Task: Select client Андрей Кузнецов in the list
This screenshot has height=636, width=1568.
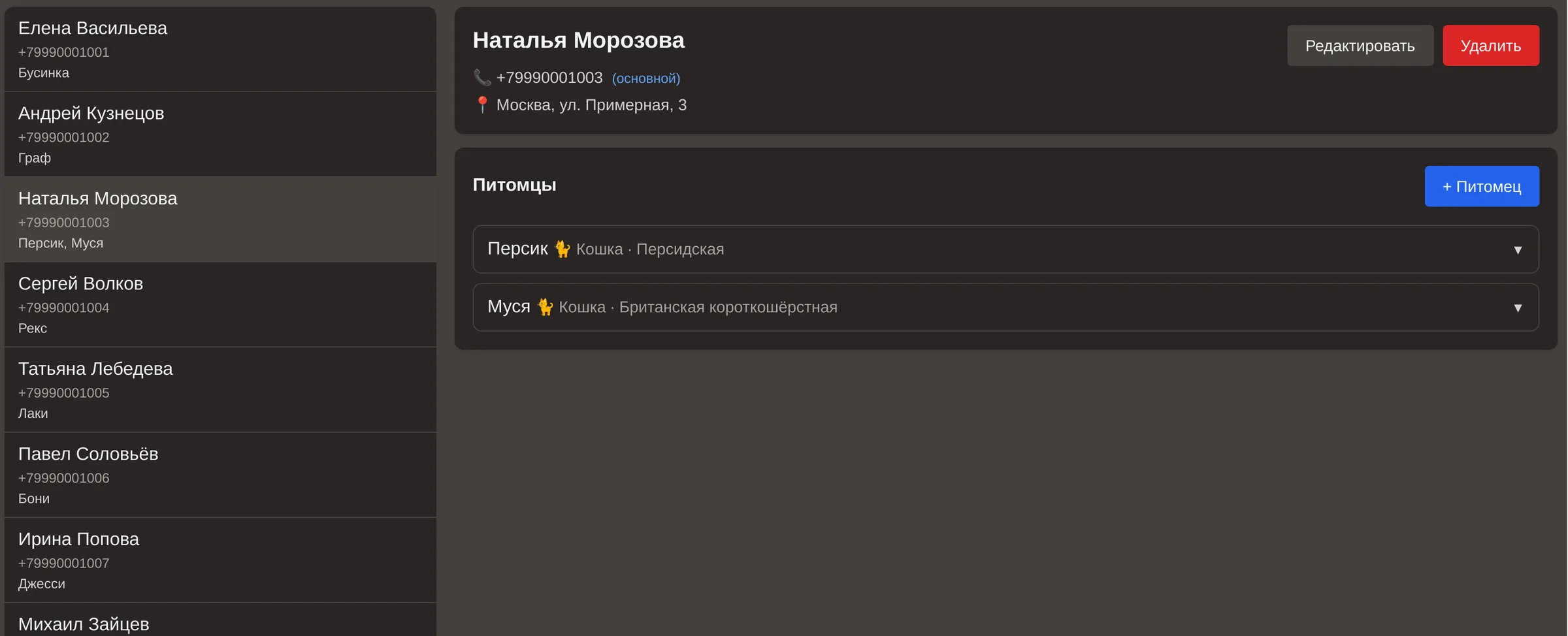Action: click(220, 135)
